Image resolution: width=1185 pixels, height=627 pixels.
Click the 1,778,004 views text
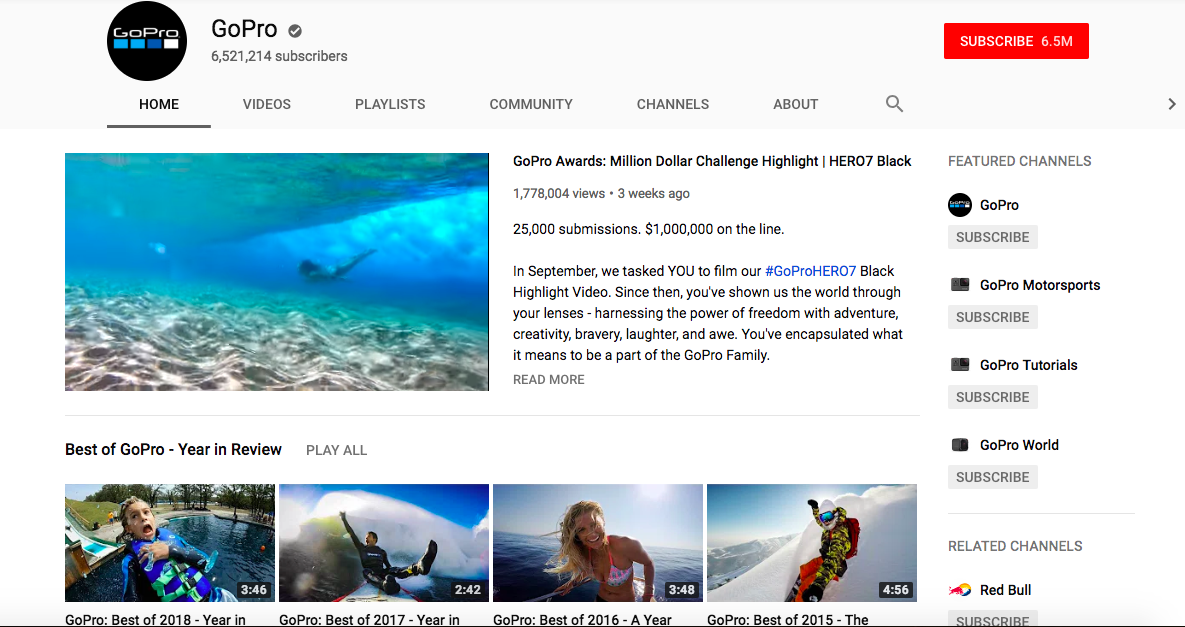click(558, 193)
